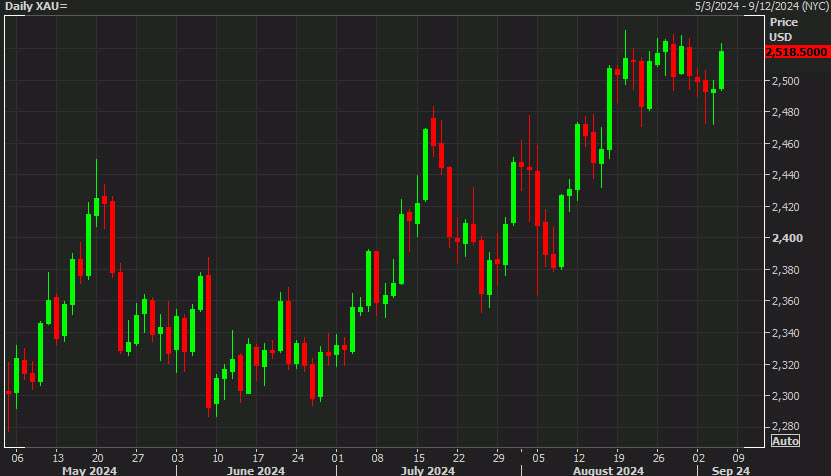Click the 29 date tick in July
The image size is (831, 476).
tap(499, 458)
